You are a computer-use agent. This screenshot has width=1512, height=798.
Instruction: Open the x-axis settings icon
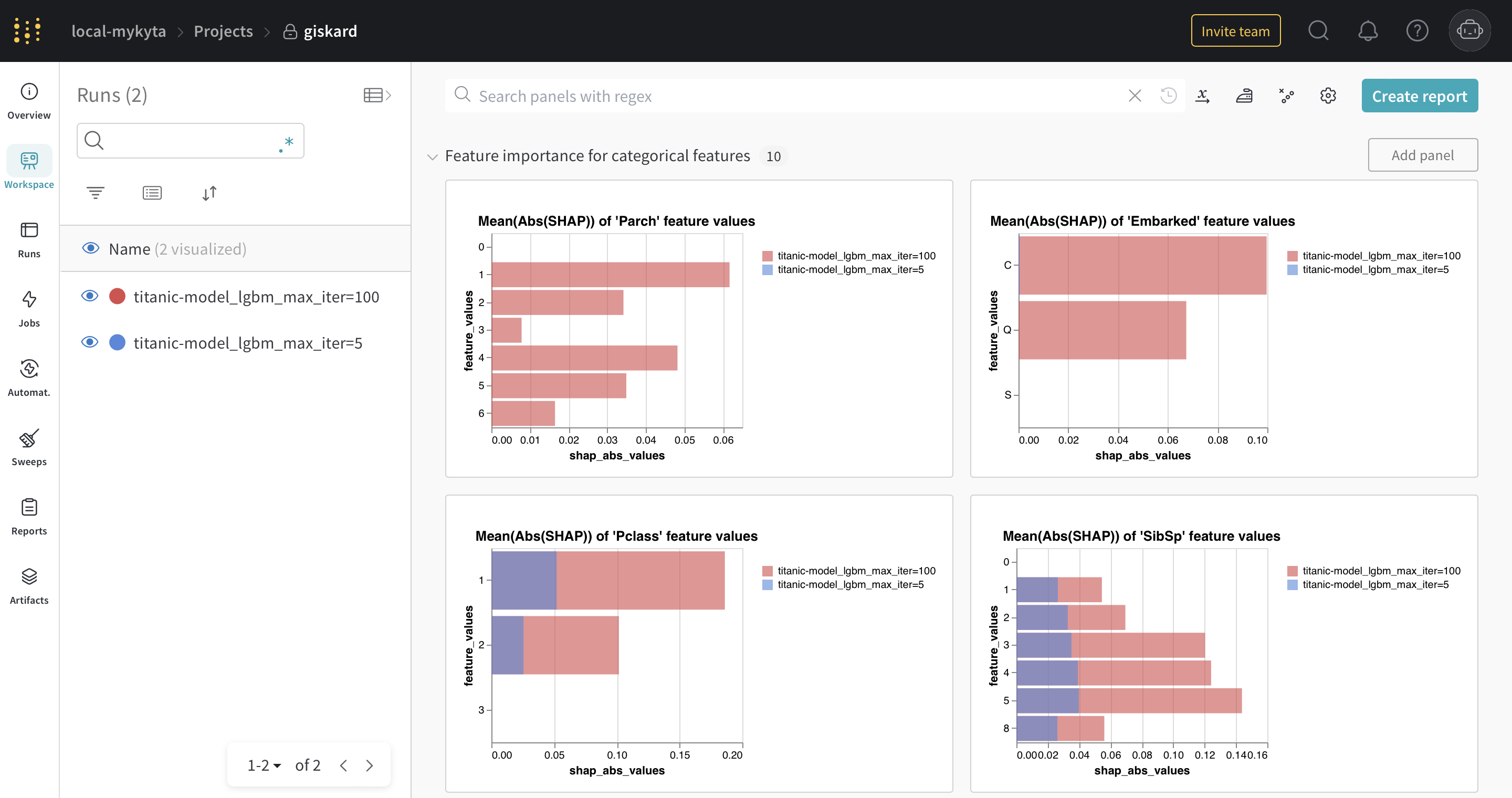[1203, 96]
